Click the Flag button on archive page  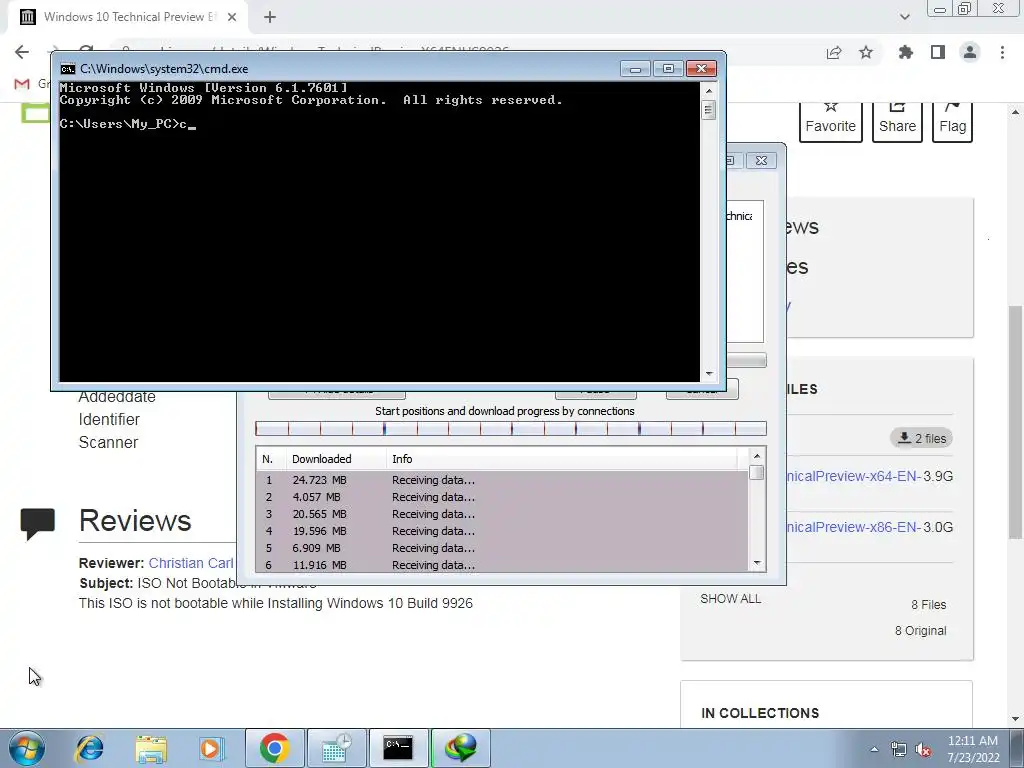952,121
